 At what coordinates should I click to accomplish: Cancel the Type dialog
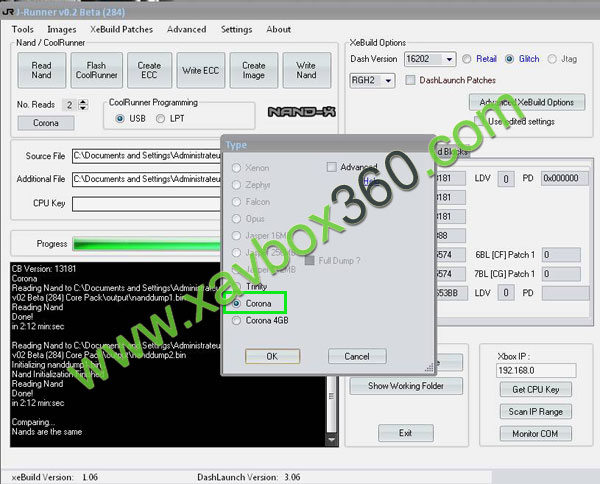(357, 356)
